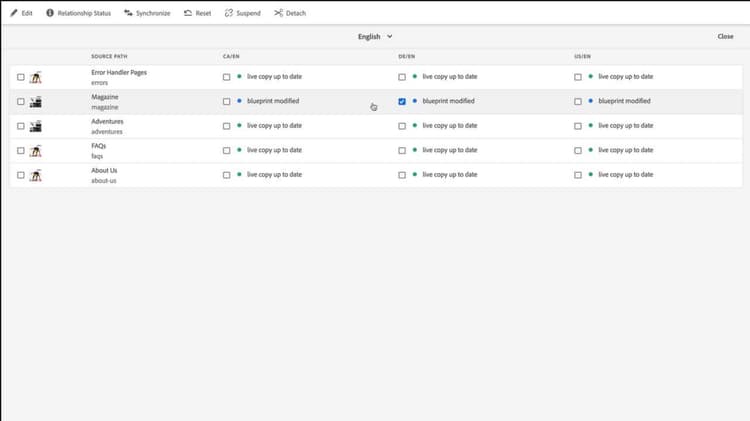The height and width of the screenshot is (421, 750).
Task: Click the Detach button label
Action: coord(296,13)
